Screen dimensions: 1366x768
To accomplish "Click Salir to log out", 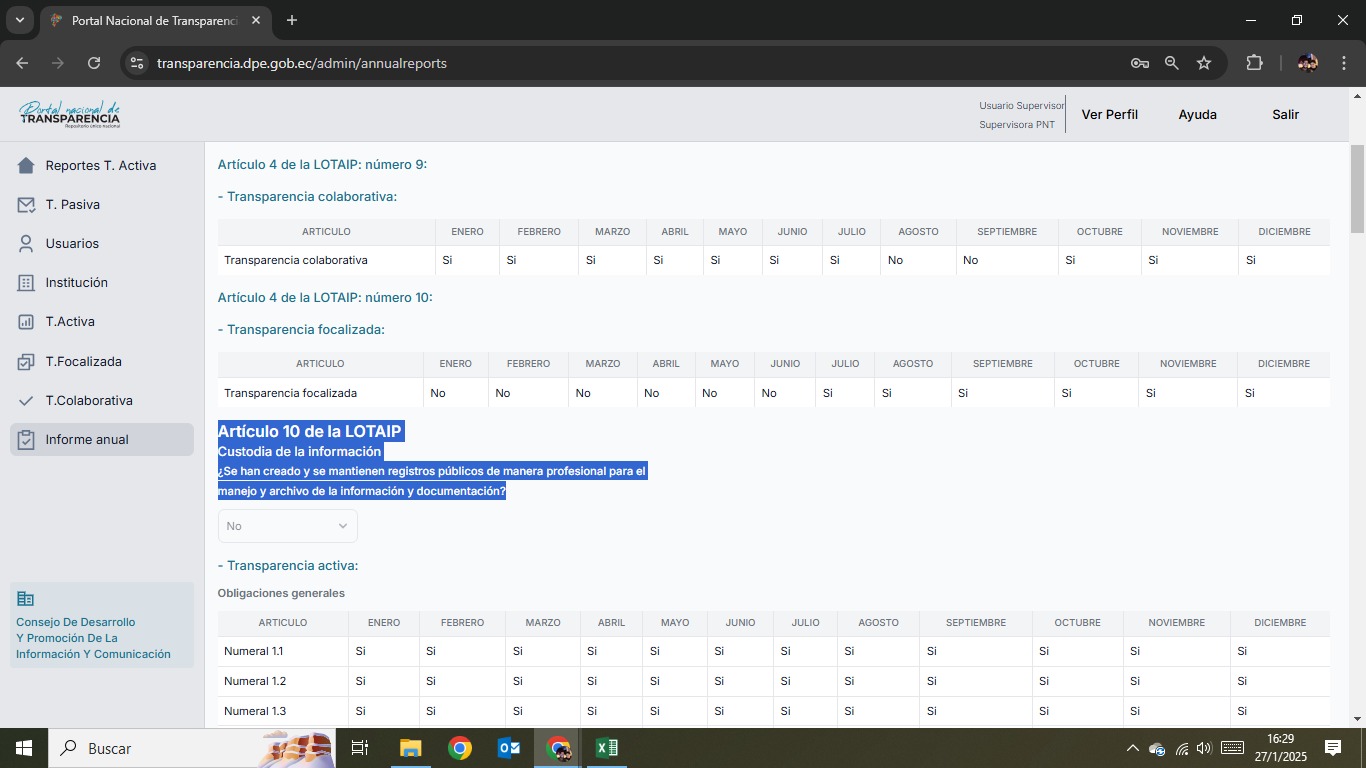I will coord(1285,115).
